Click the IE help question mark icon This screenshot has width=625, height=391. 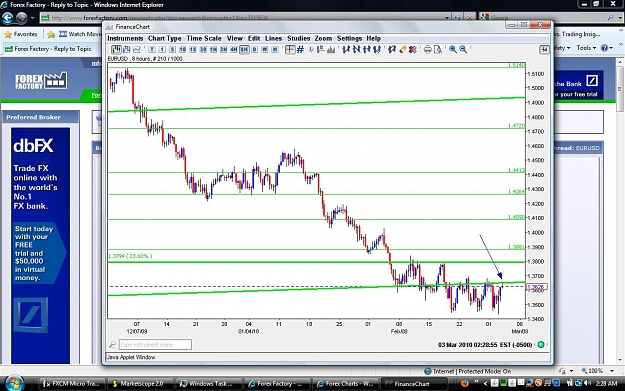[x=605, y=48]
